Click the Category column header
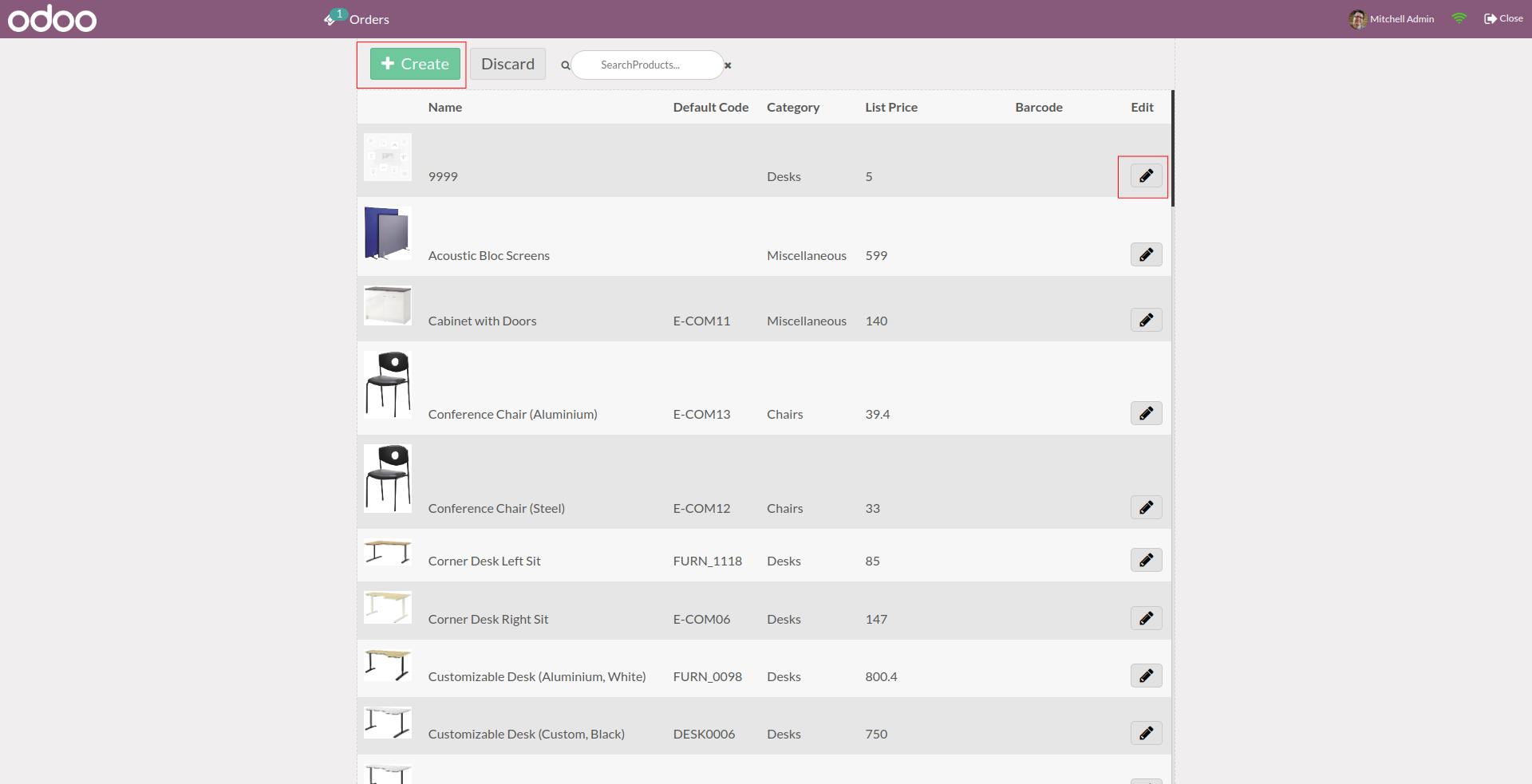Viewport: 1532px width, 784px height. point(793,108)
